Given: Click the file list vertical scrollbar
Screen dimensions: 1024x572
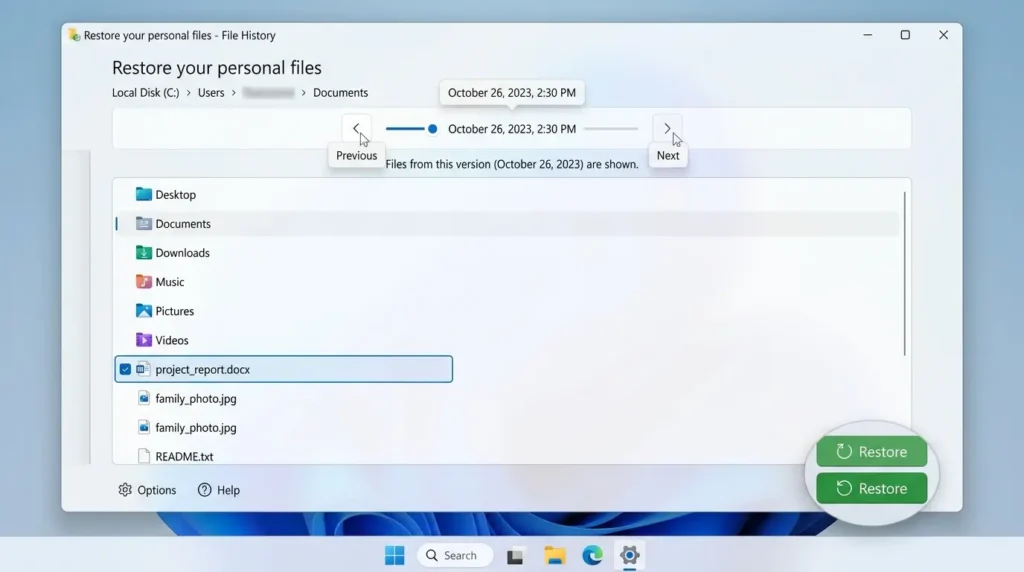Looking at the screenshot, I should pyautogui.click(x=904, y=274).
